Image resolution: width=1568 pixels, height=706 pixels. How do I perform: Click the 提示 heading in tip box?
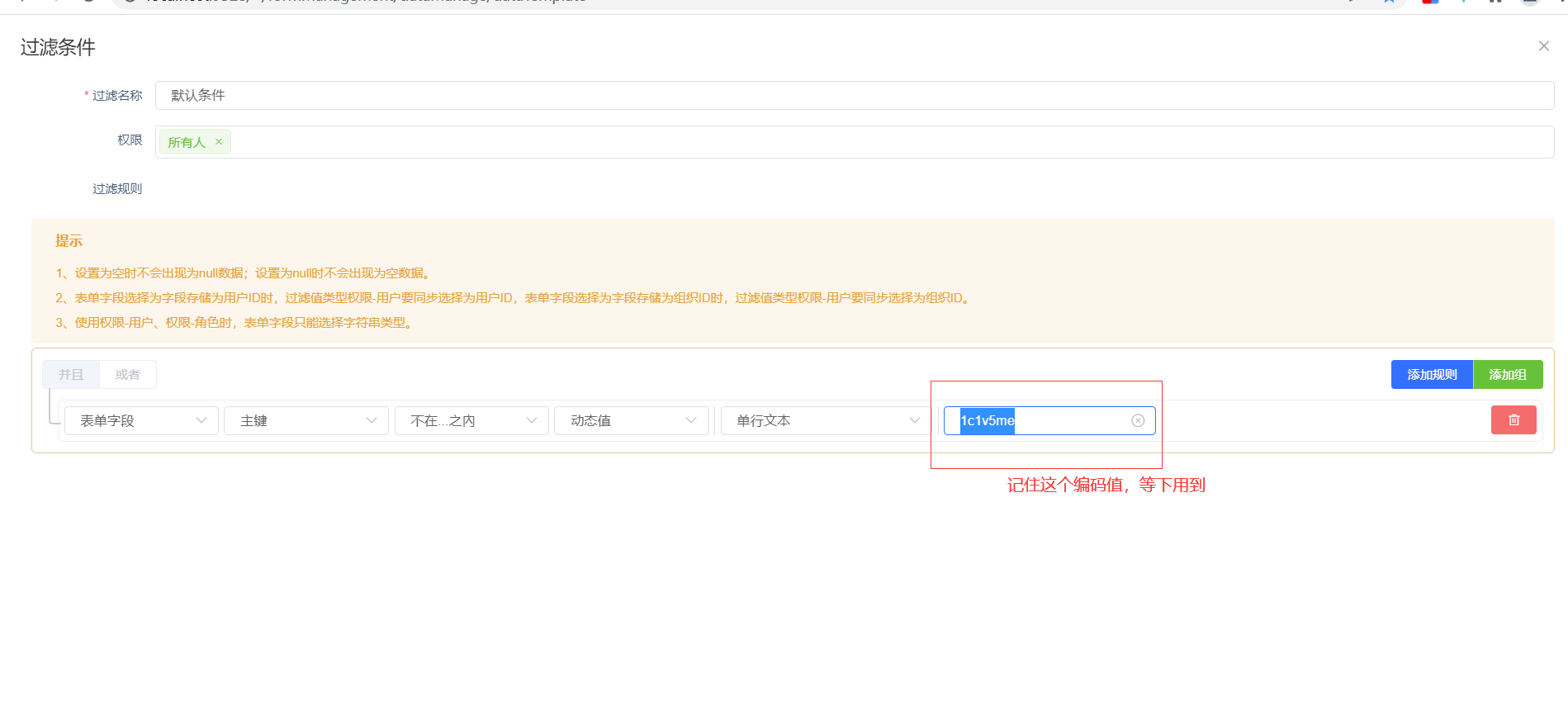(x=69, y=241)
